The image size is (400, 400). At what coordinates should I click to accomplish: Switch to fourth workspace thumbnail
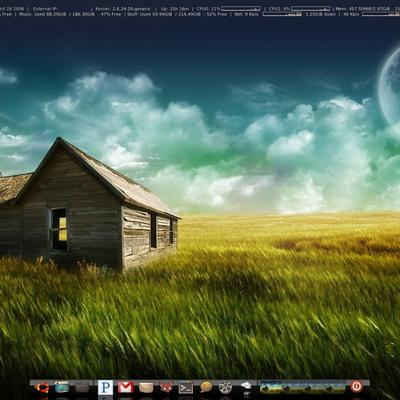pyautogui.click(x=335, y=387)
